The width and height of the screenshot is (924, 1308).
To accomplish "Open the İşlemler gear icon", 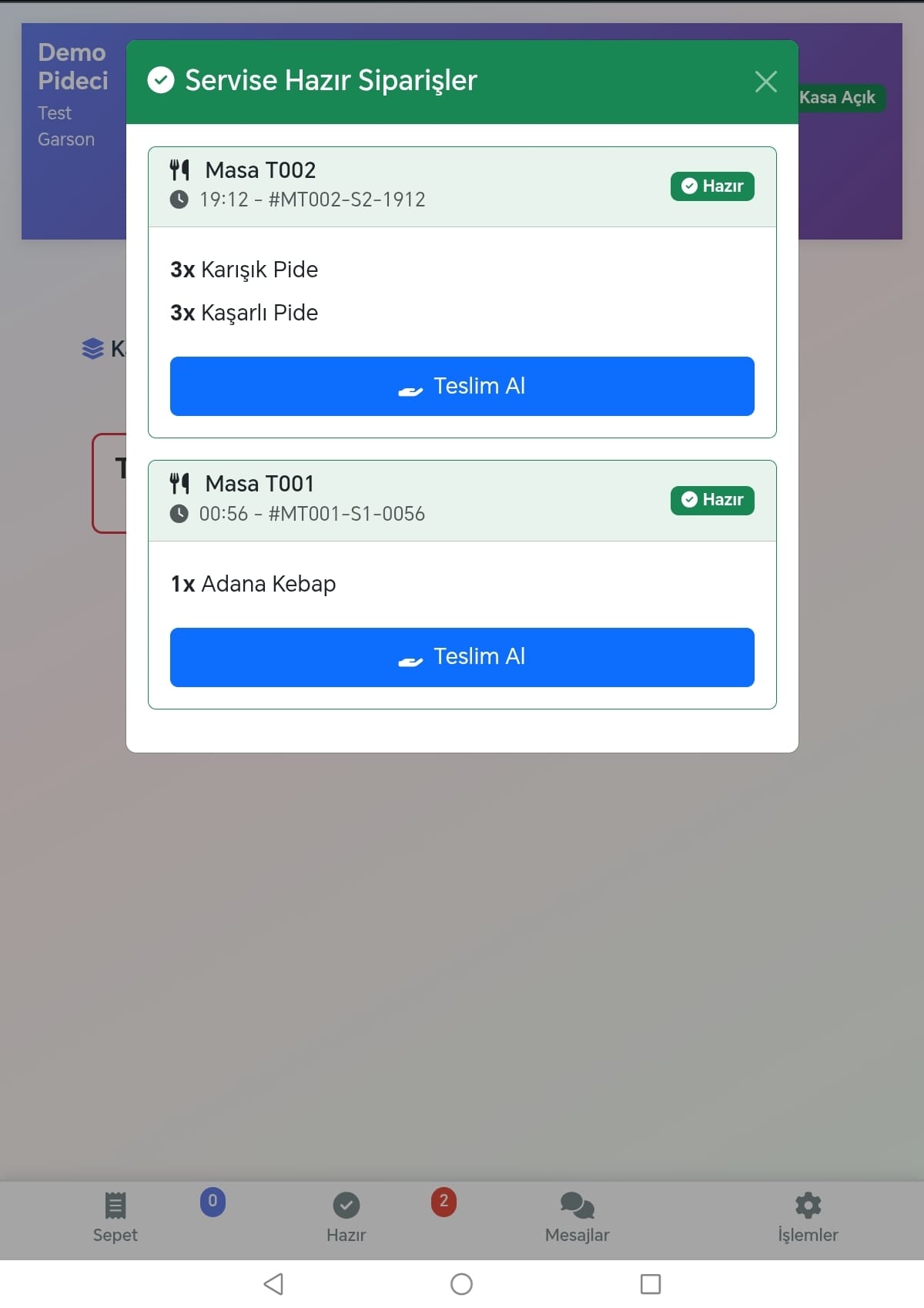I will pyautogui.click(x=808, y=1202).
